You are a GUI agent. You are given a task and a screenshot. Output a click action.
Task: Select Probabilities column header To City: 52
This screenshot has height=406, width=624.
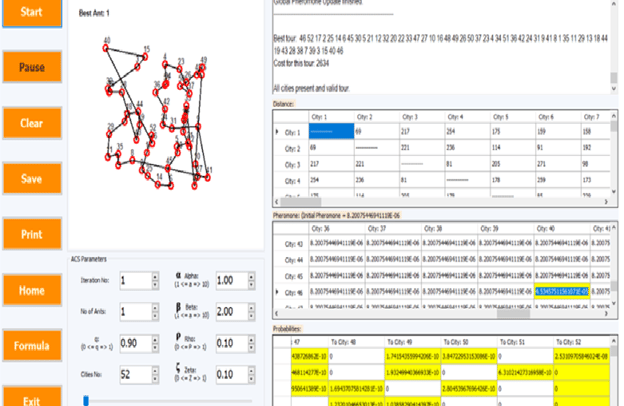pos(581,342)
